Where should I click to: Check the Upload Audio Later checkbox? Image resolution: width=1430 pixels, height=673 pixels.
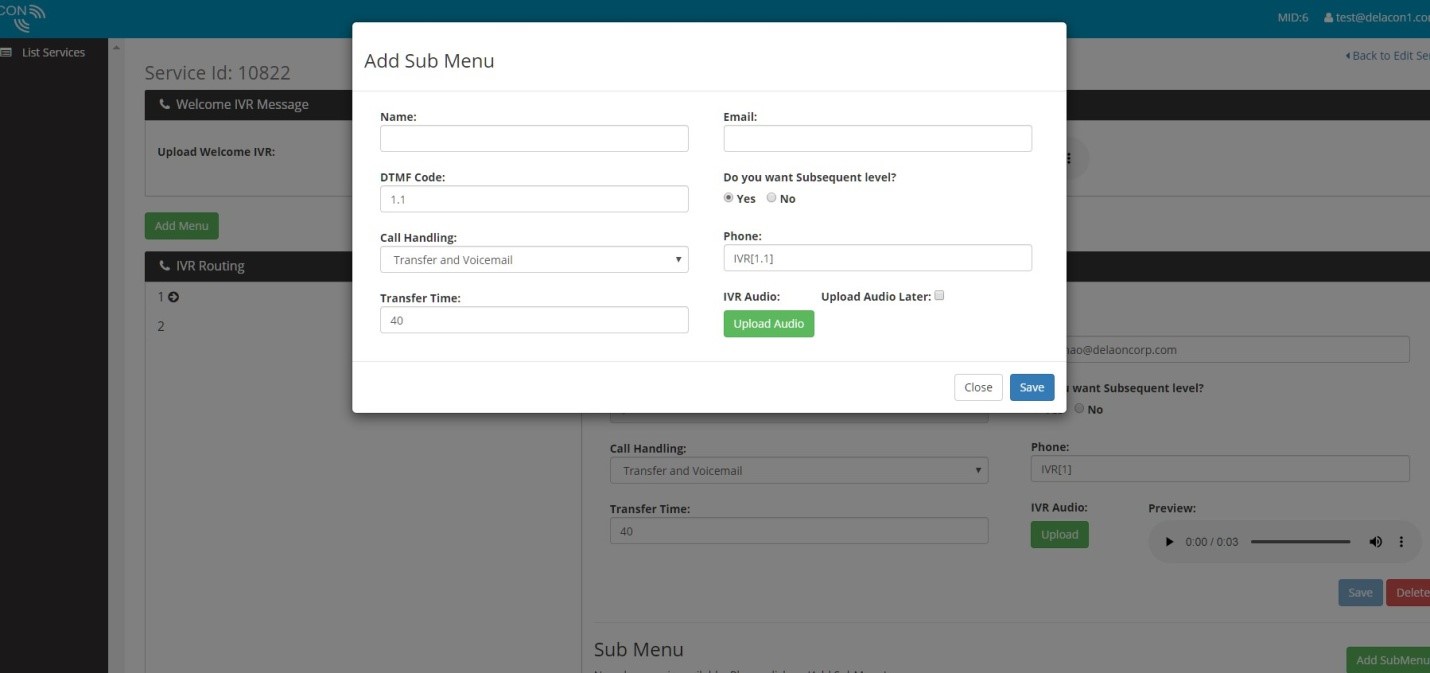click(939, 296)
